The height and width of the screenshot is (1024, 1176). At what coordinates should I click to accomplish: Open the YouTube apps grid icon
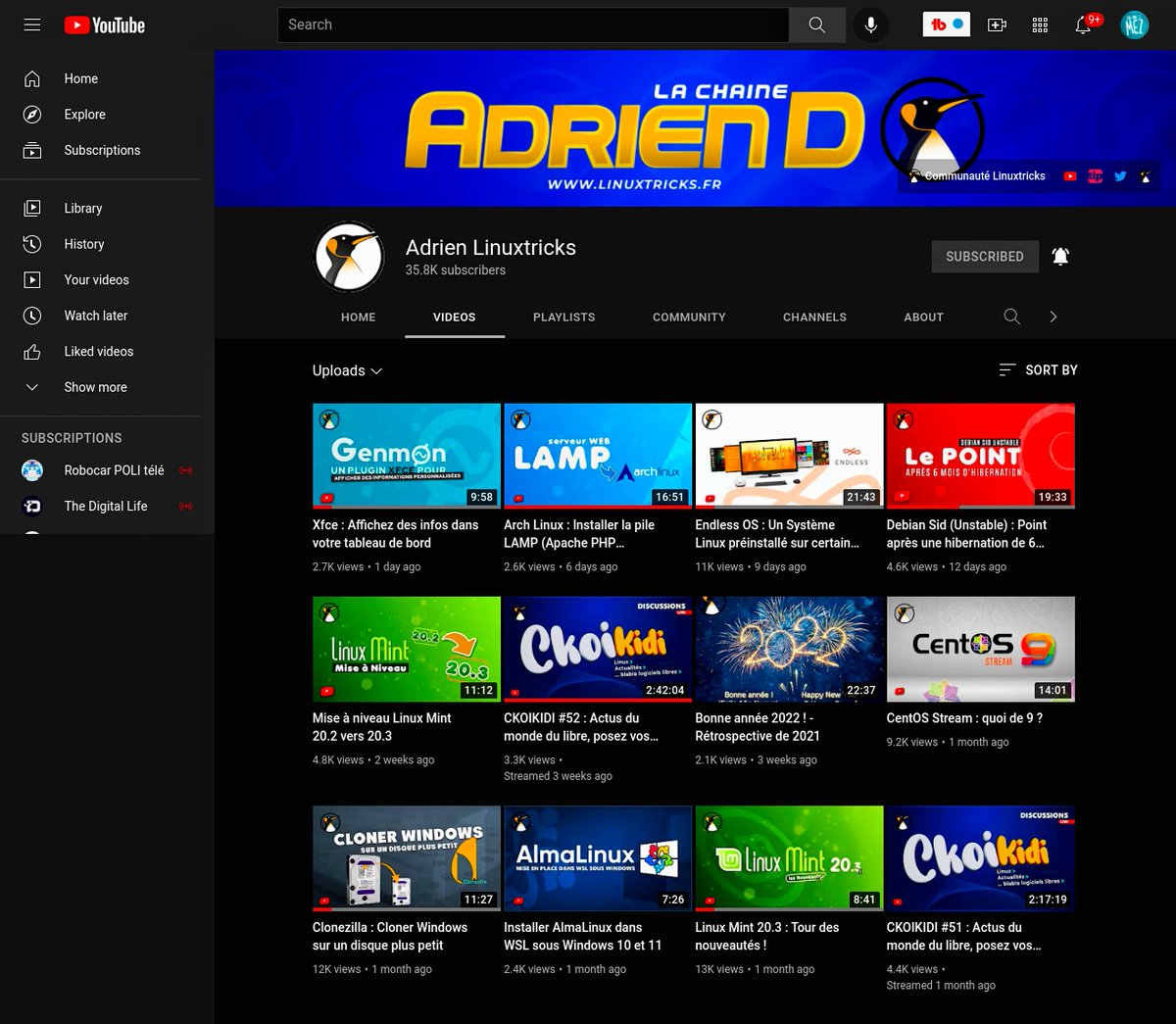point(1041,25)
